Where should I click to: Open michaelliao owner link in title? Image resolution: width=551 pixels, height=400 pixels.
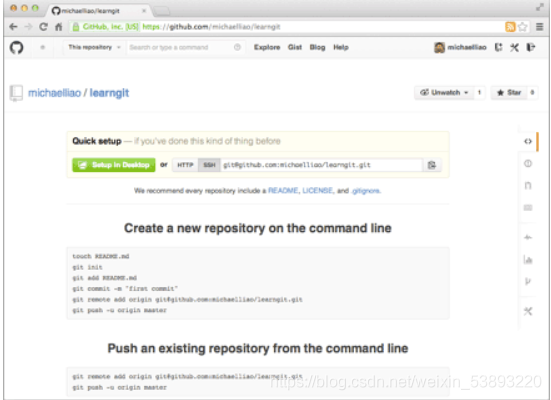coord(54,93)
